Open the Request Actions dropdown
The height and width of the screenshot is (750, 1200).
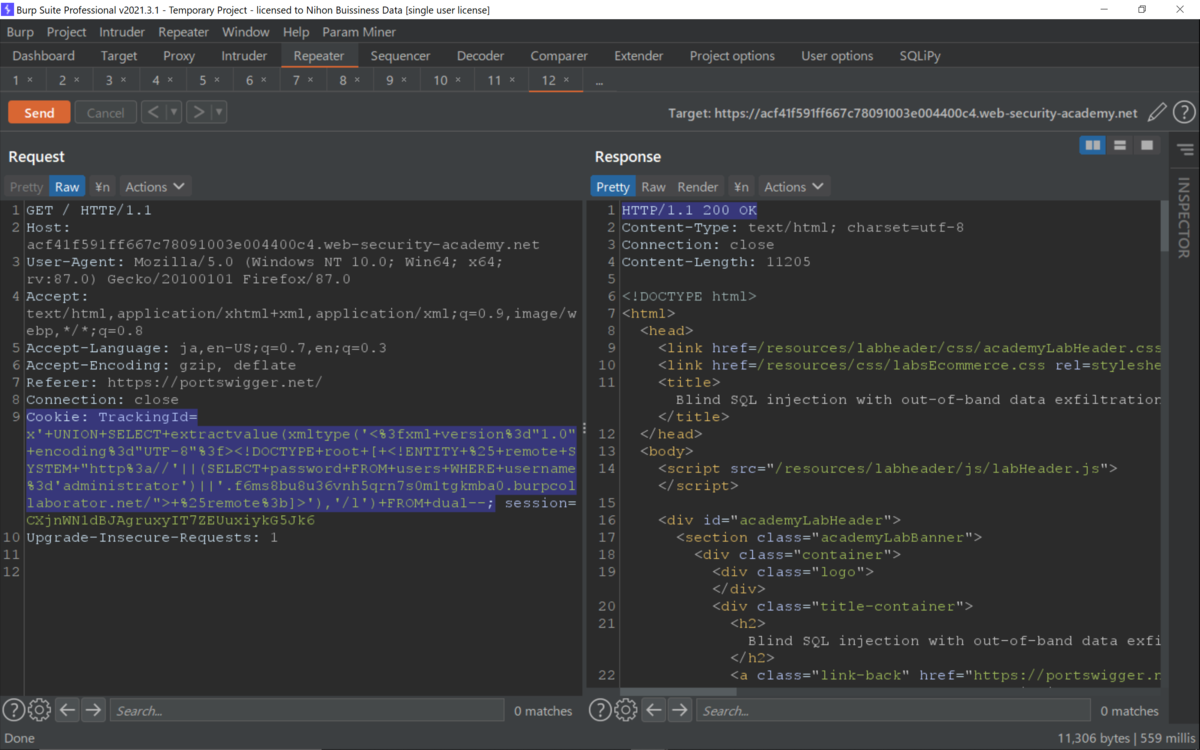click(155, 187)
